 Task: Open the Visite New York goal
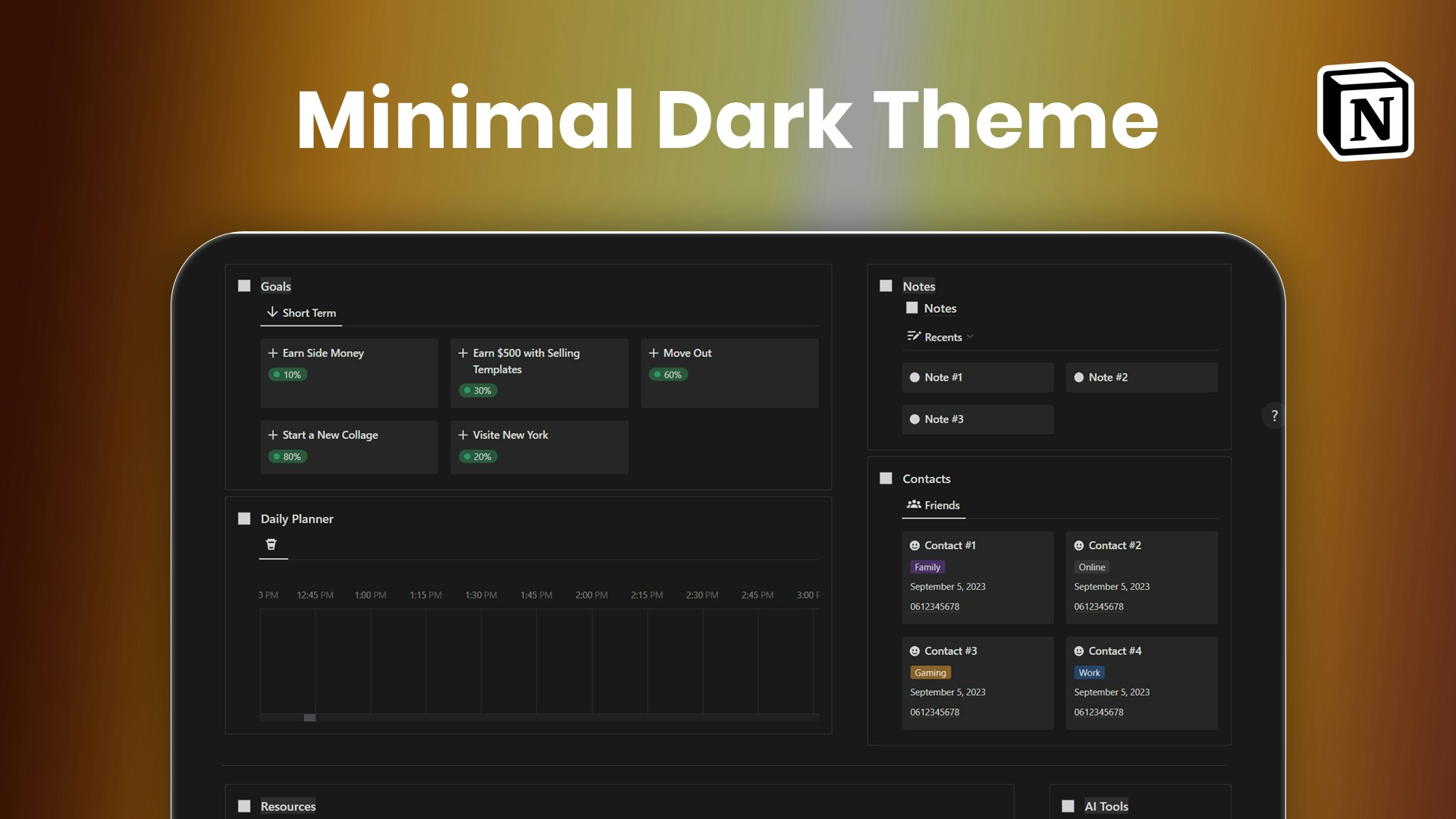[510, 435]
